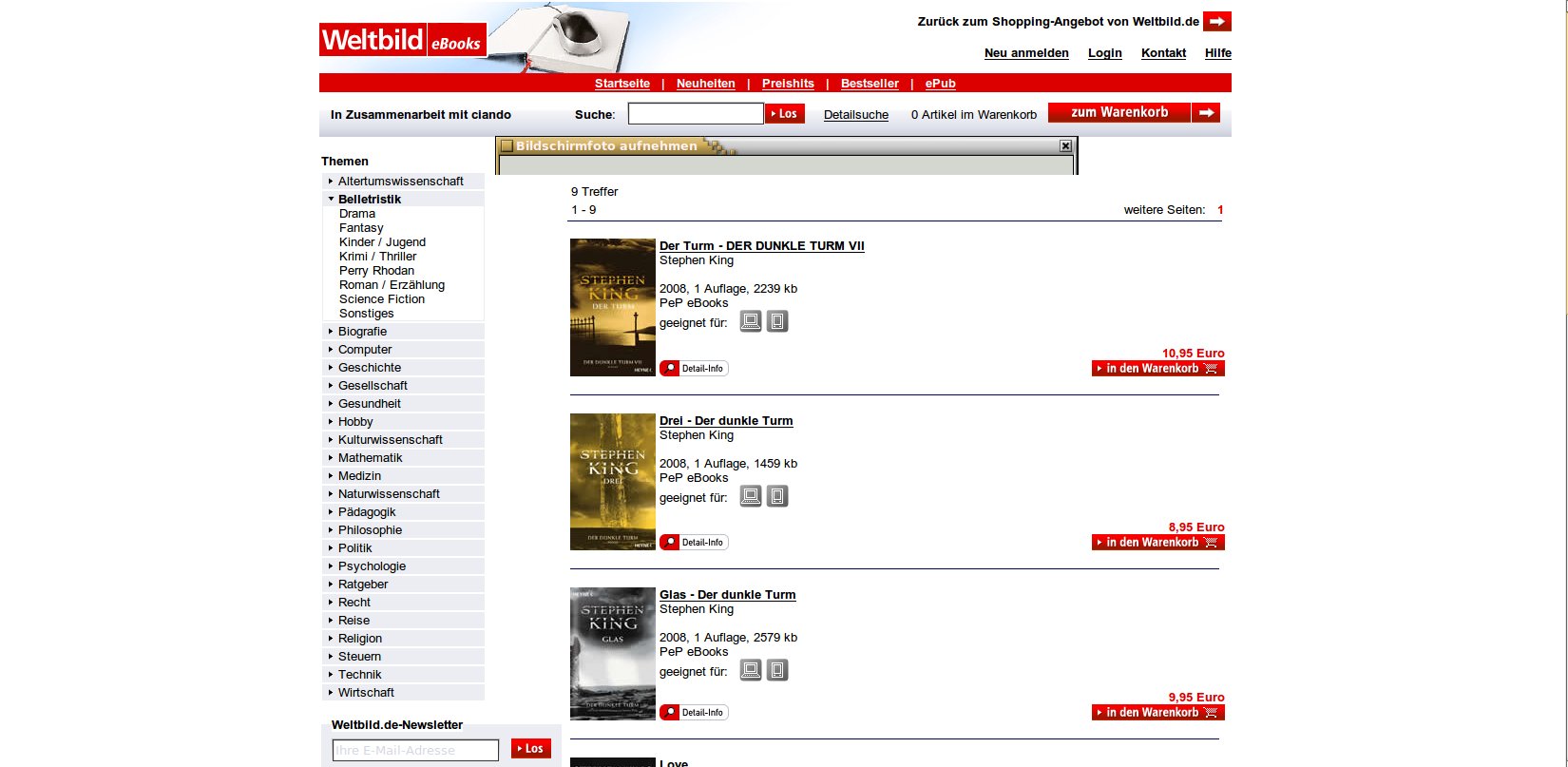Expand the Hobby category
The image size is (1568, 767).
click(331, 421)
